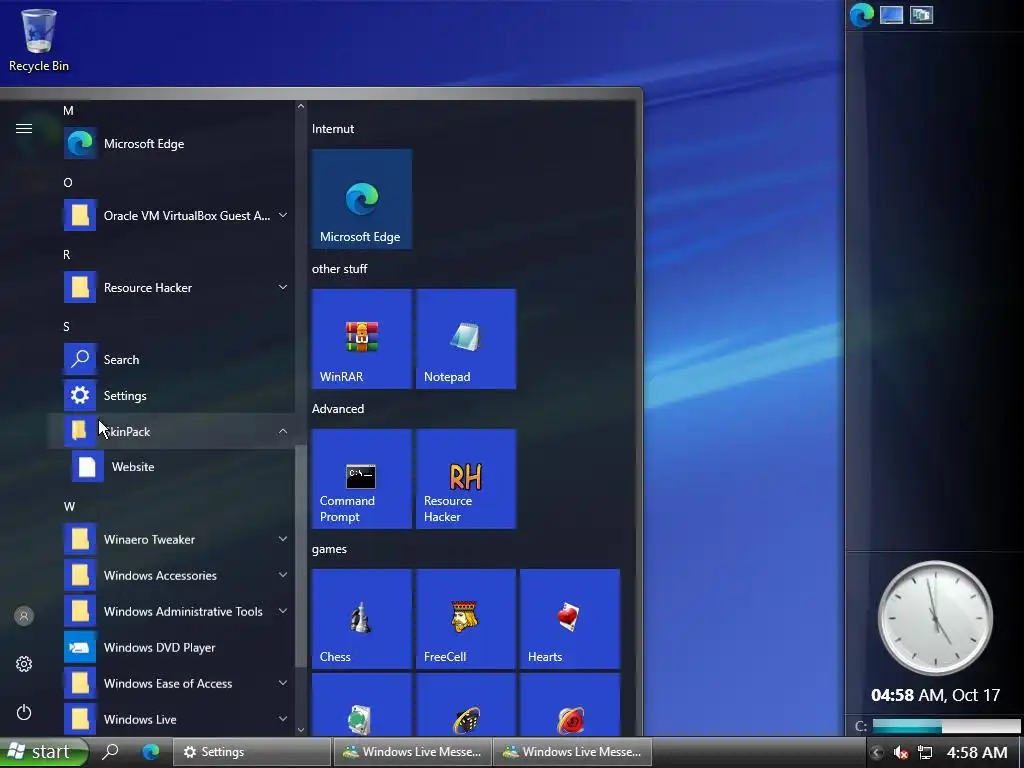
Task: Expand the Resource Hacker folder
Action: (x=283, y=287)
